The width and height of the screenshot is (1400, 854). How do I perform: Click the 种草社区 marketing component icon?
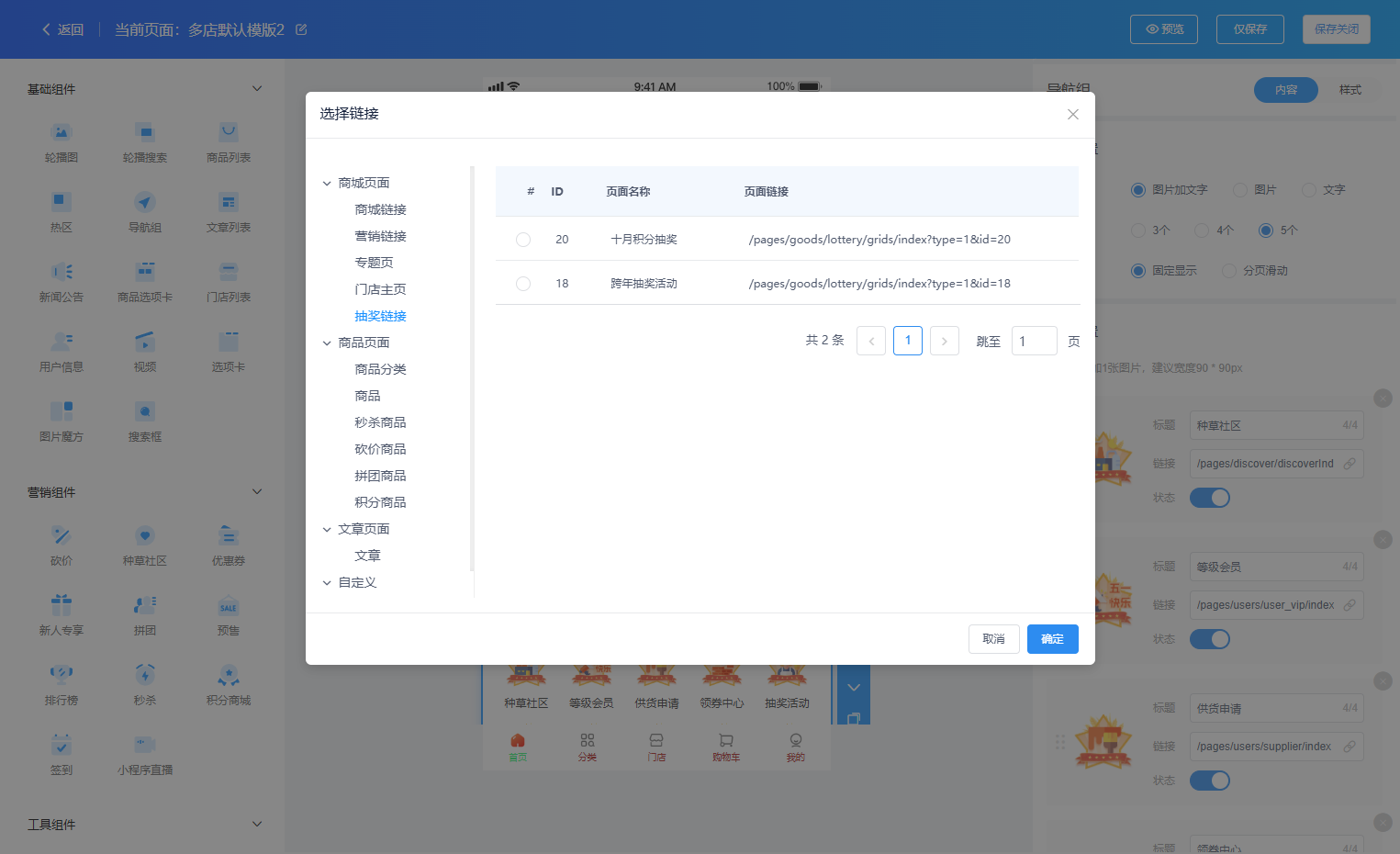pyautogui.click(x=145, y=535)
